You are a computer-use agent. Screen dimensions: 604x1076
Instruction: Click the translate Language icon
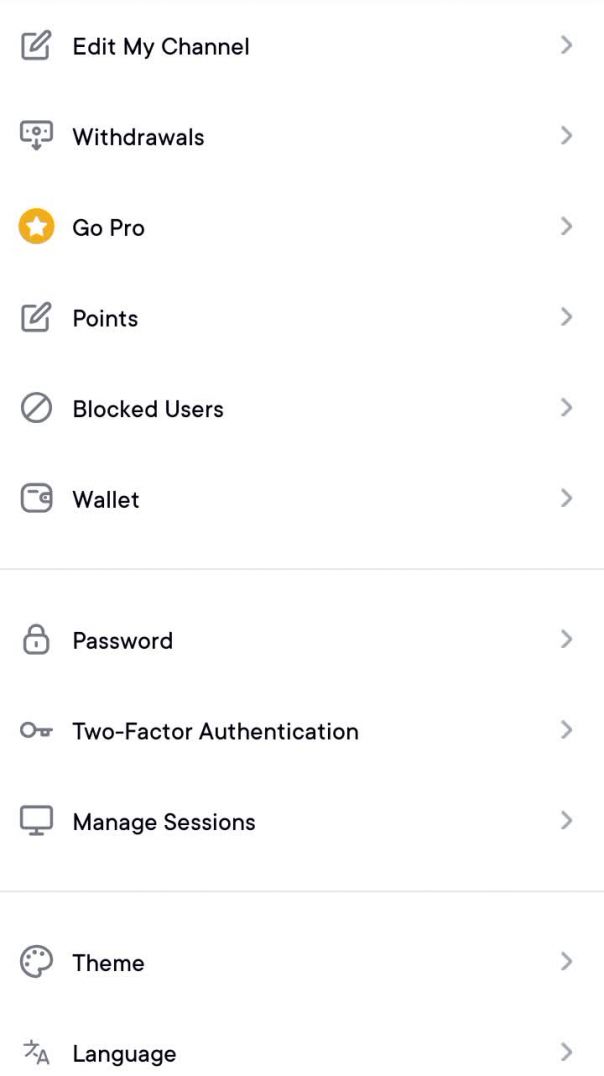36,1052
